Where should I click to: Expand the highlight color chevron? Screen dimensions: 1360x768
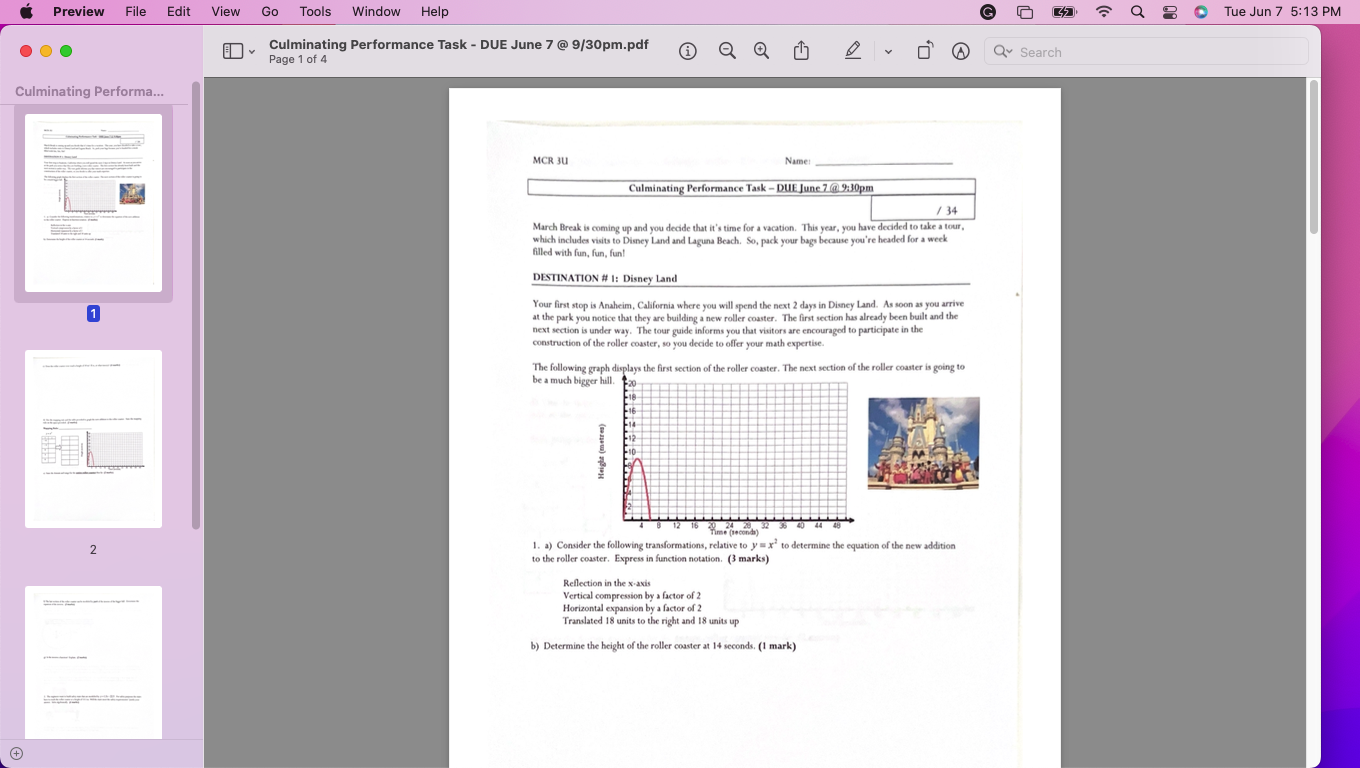pos(888,51)
